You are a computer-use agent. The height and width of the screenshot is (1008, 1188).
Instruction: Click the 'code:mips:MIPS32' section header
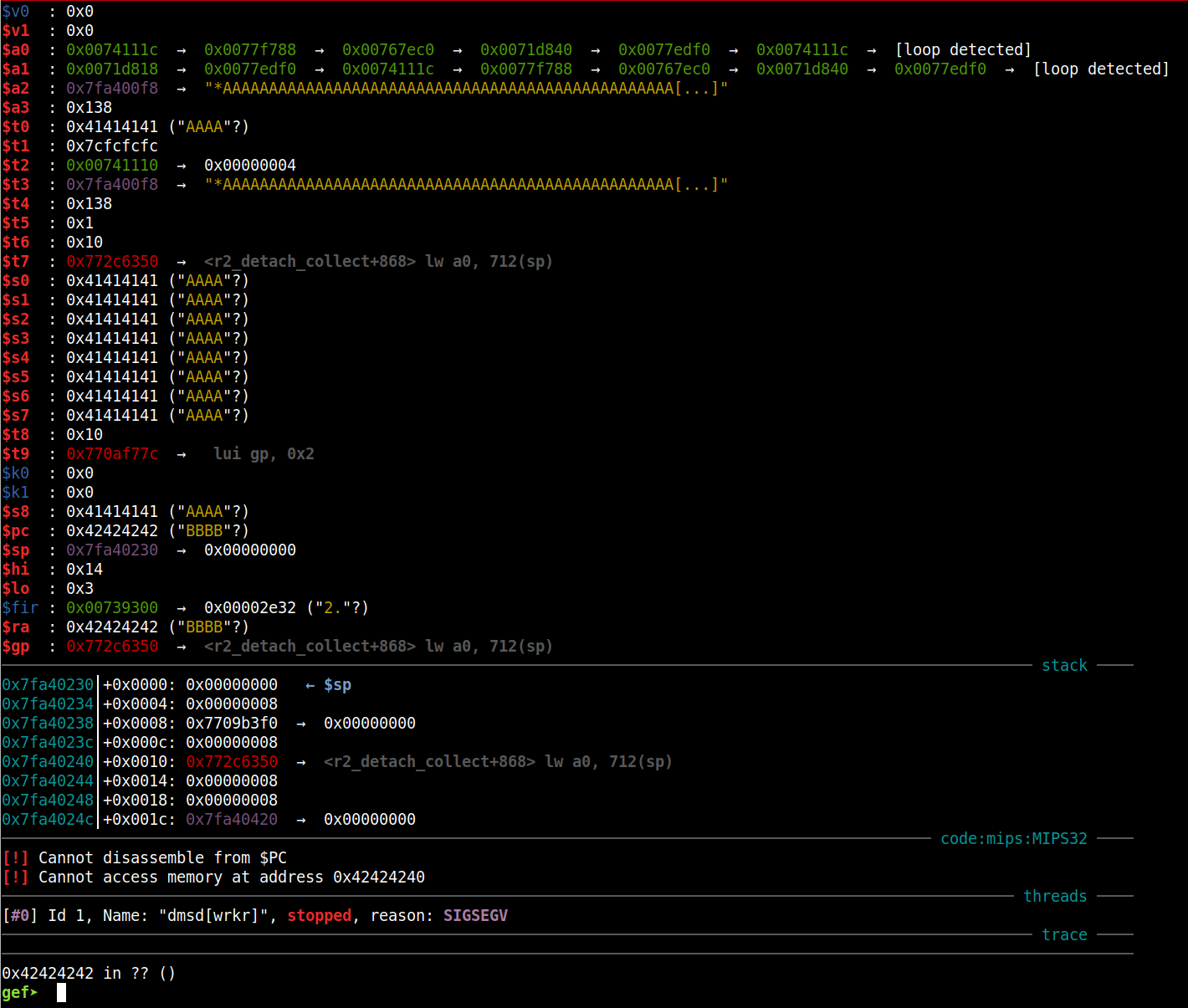point(1013,838)
